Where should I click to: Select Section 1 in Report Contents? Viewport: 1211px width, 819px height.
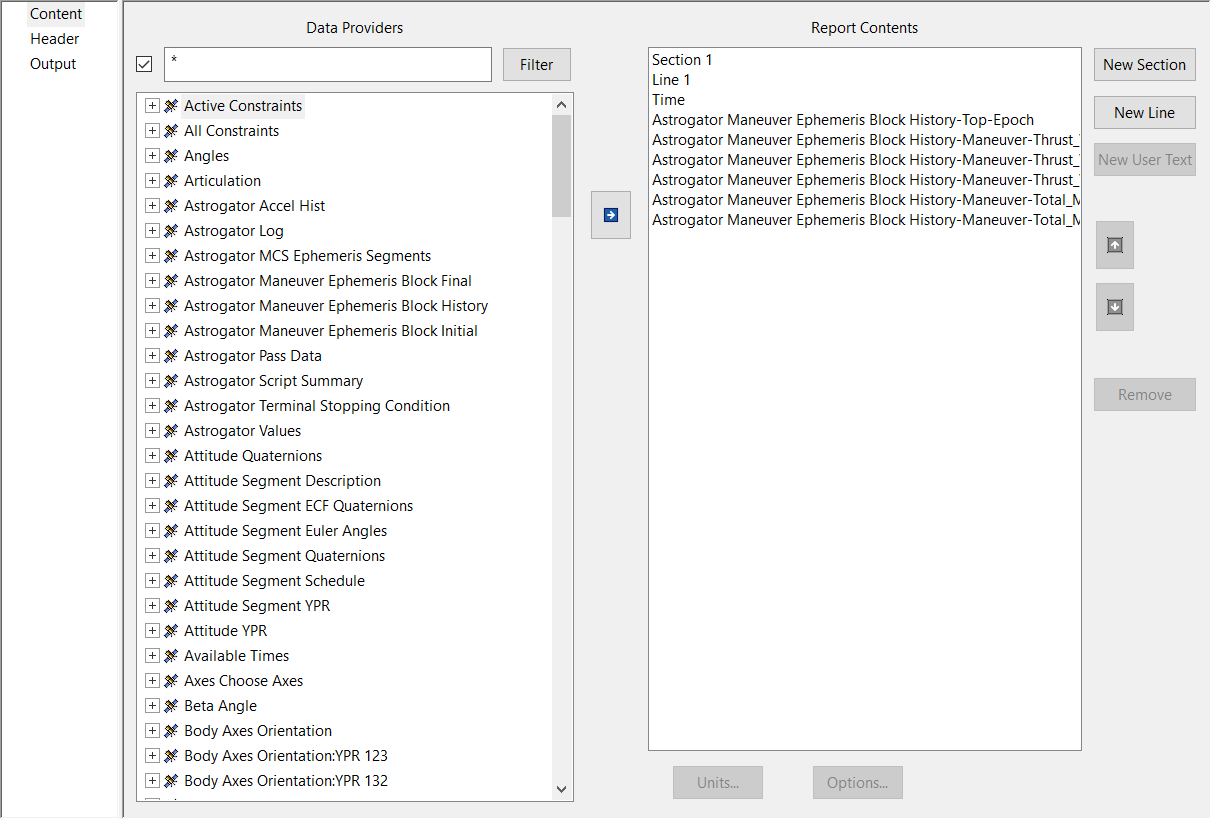[x=682, y=60]
